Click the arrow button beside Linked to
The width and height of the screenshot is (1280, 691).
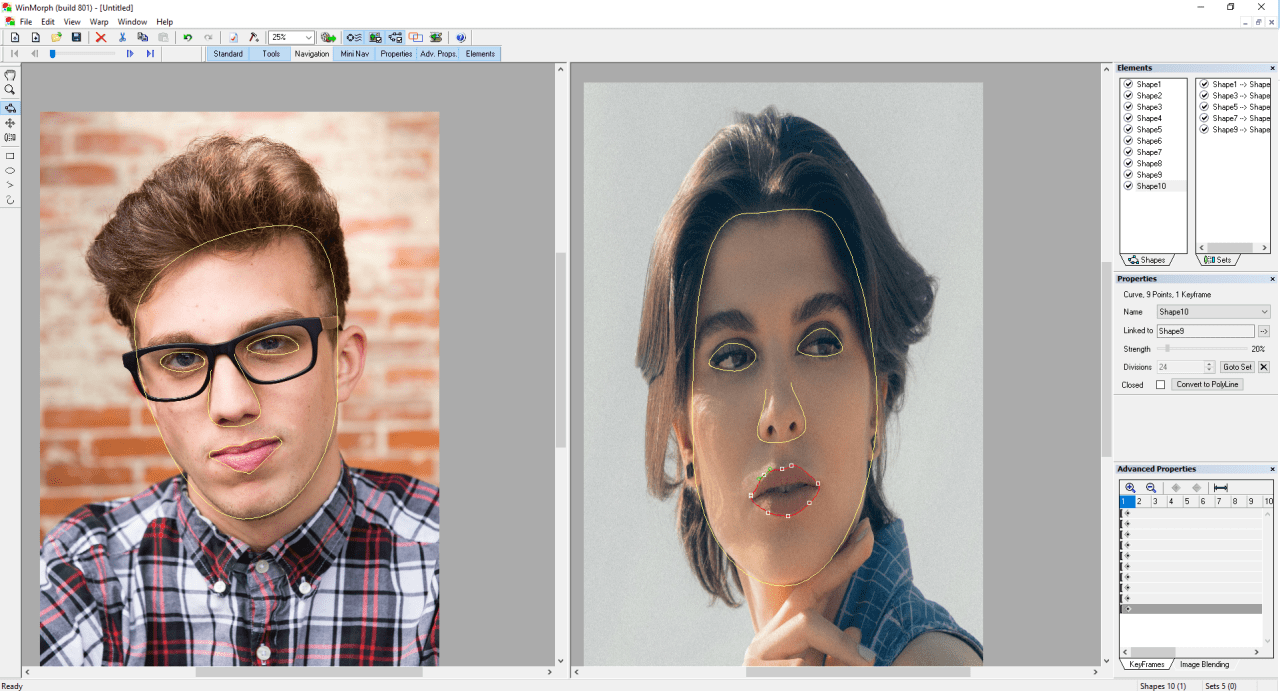click(1263, 331)
